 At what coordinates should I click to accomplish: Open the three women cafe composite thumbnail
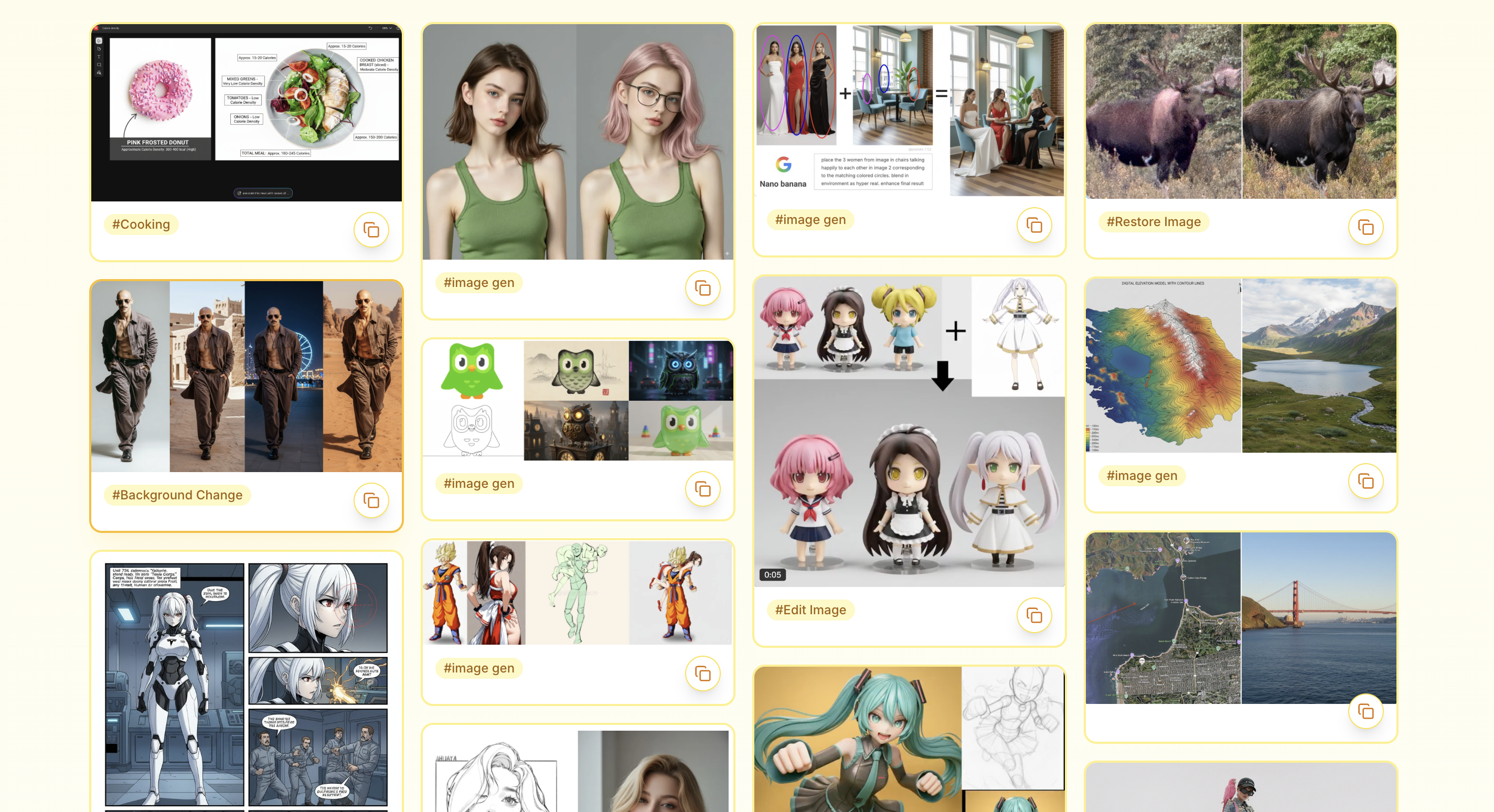pyautogui.click(x=910, y=110)
